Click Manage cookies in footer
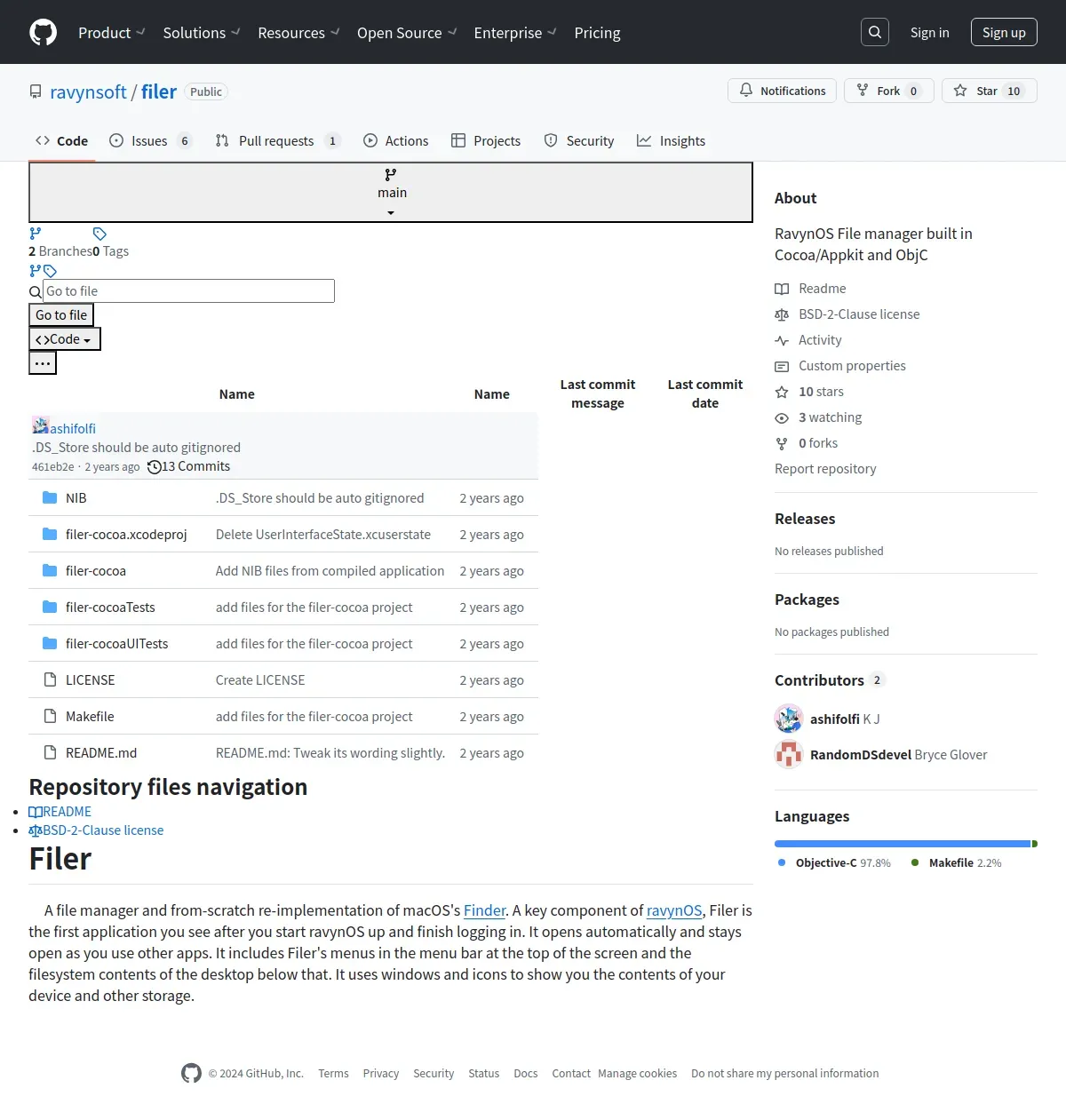Image resolution: width=1066 pixels, height=1120 pixels. (x=637, y=1073)
